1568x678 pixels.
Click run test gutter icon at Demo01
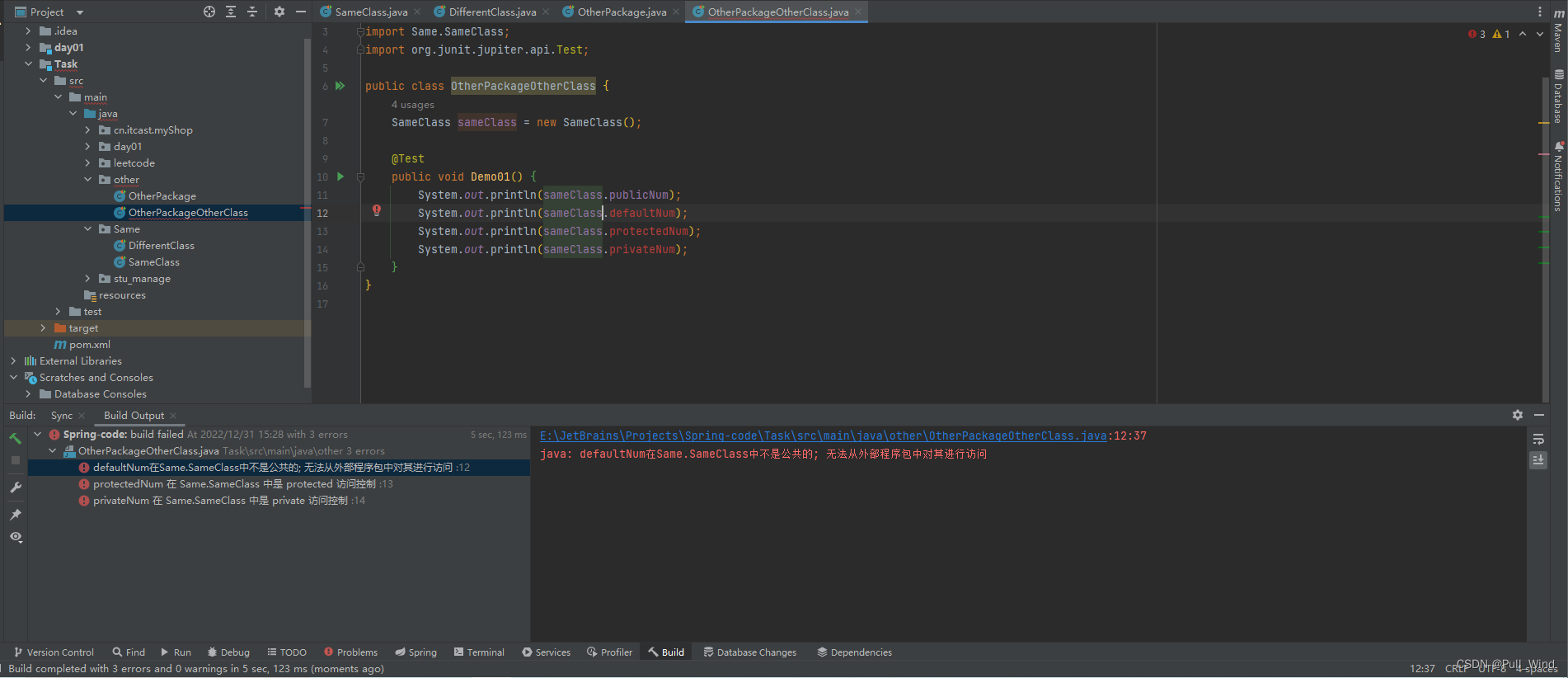tap(340, 177)
